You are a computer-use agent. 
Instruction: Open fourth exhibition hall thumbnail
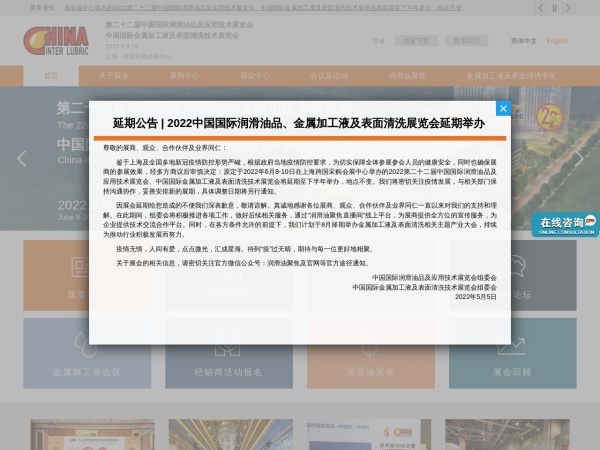[507, 434]
